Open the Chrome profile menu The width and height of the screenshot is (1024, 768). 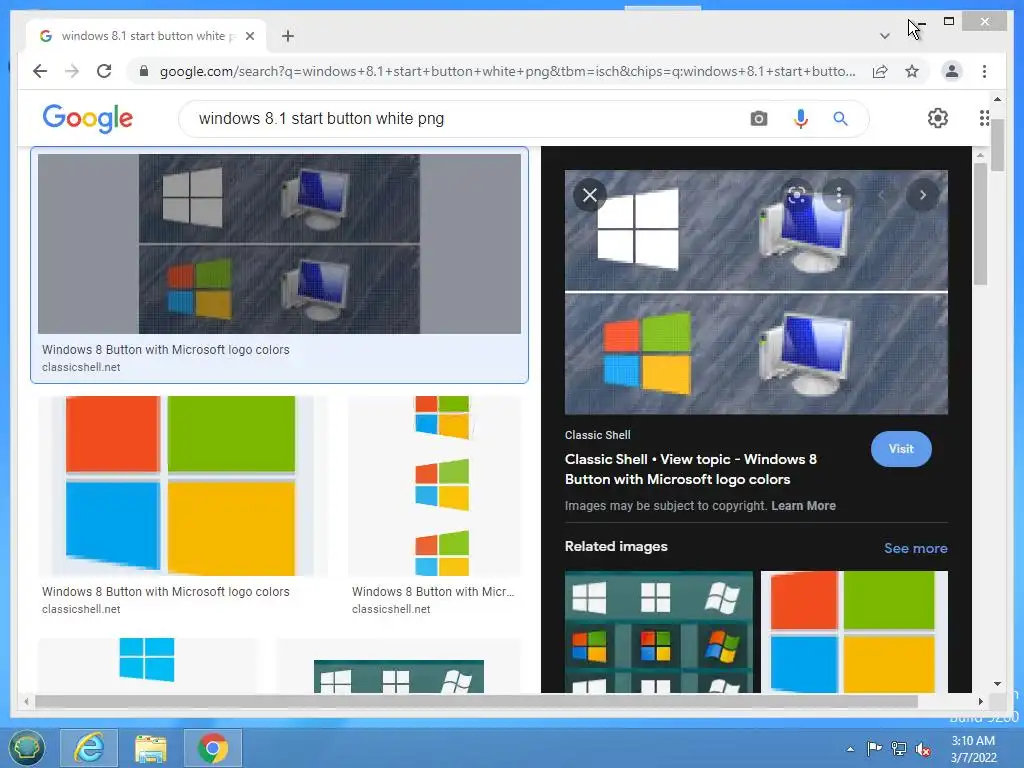click(x=952, y=71)
